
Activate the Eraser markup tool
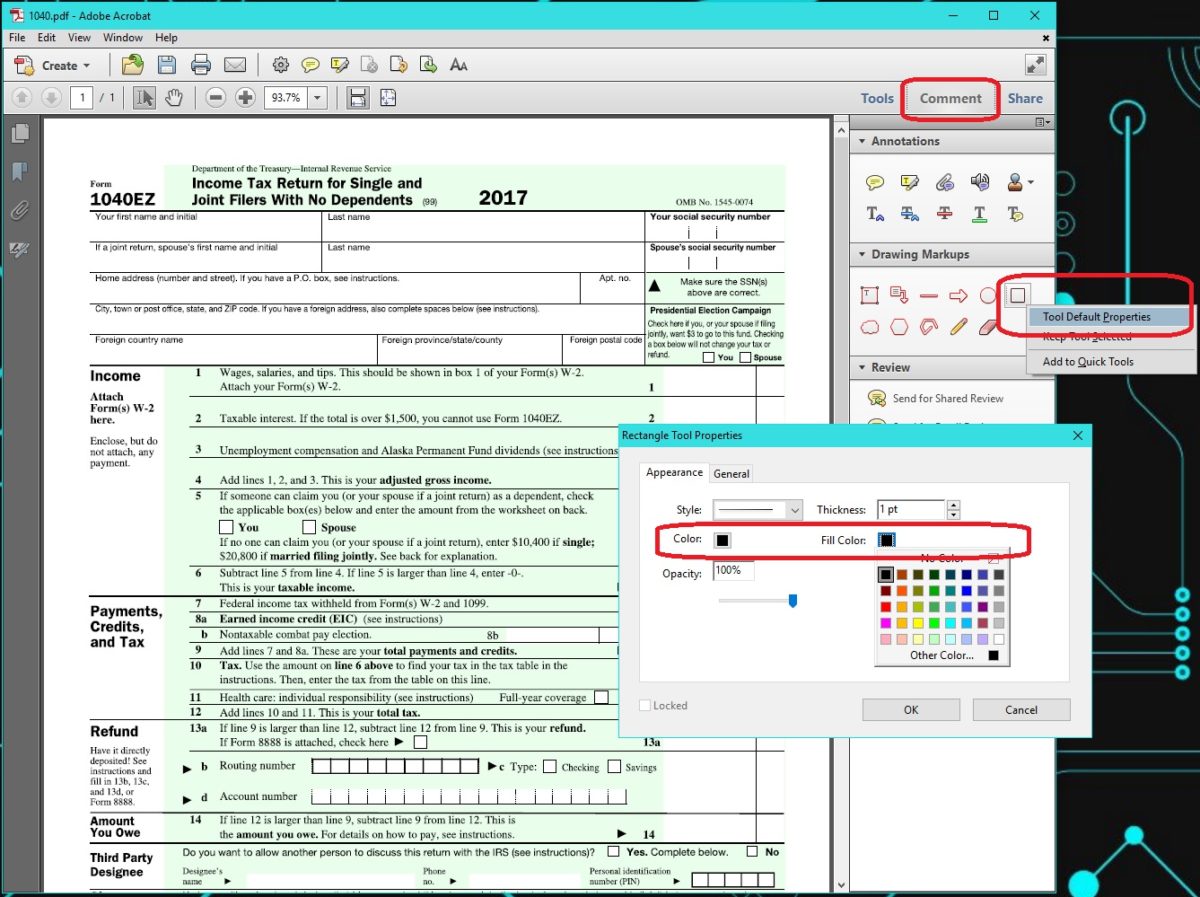coord(986,326)
